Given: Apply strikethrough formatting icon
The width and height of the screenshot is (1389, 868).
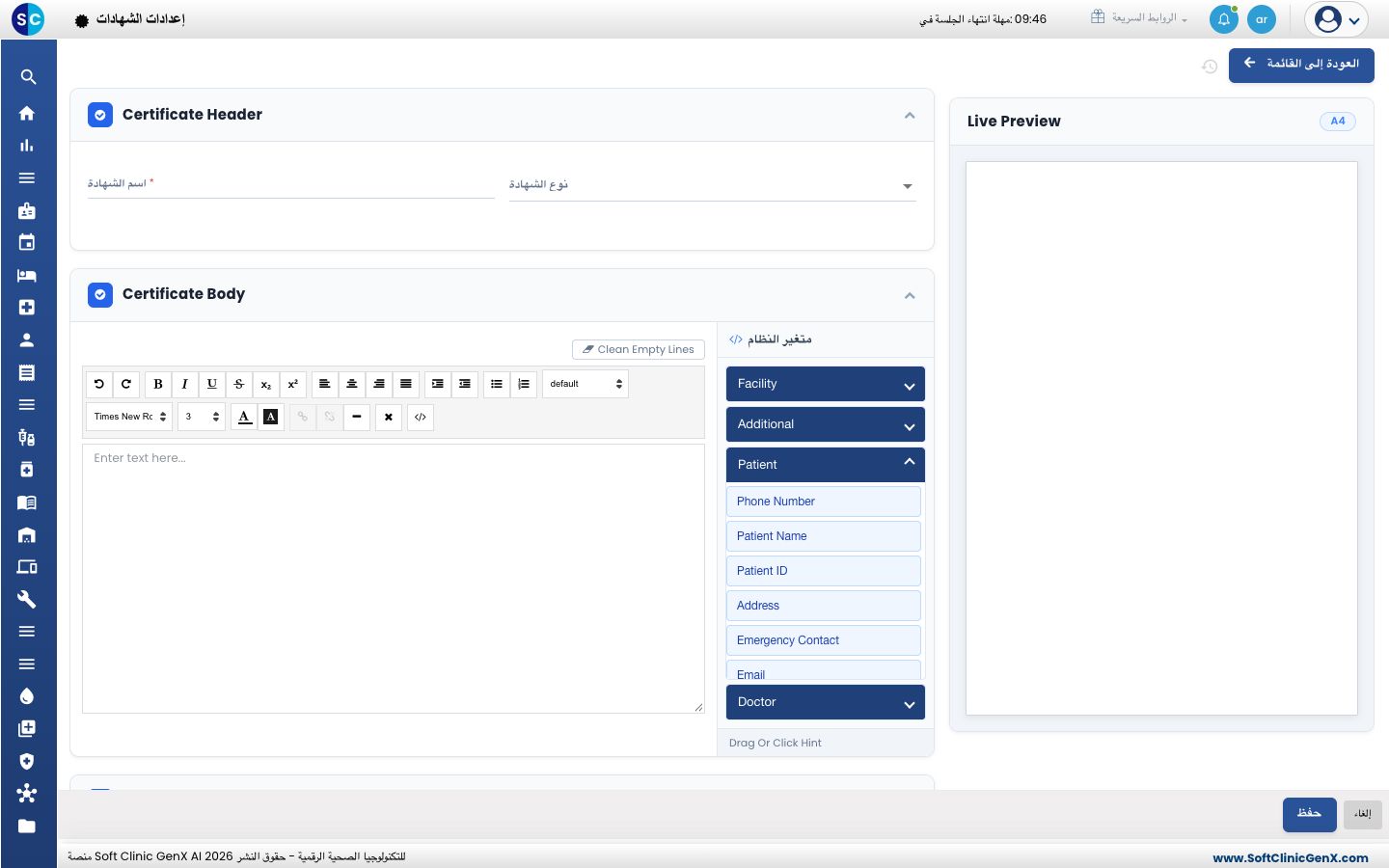Looking at the screenshot, I should [x=239, y=384].
